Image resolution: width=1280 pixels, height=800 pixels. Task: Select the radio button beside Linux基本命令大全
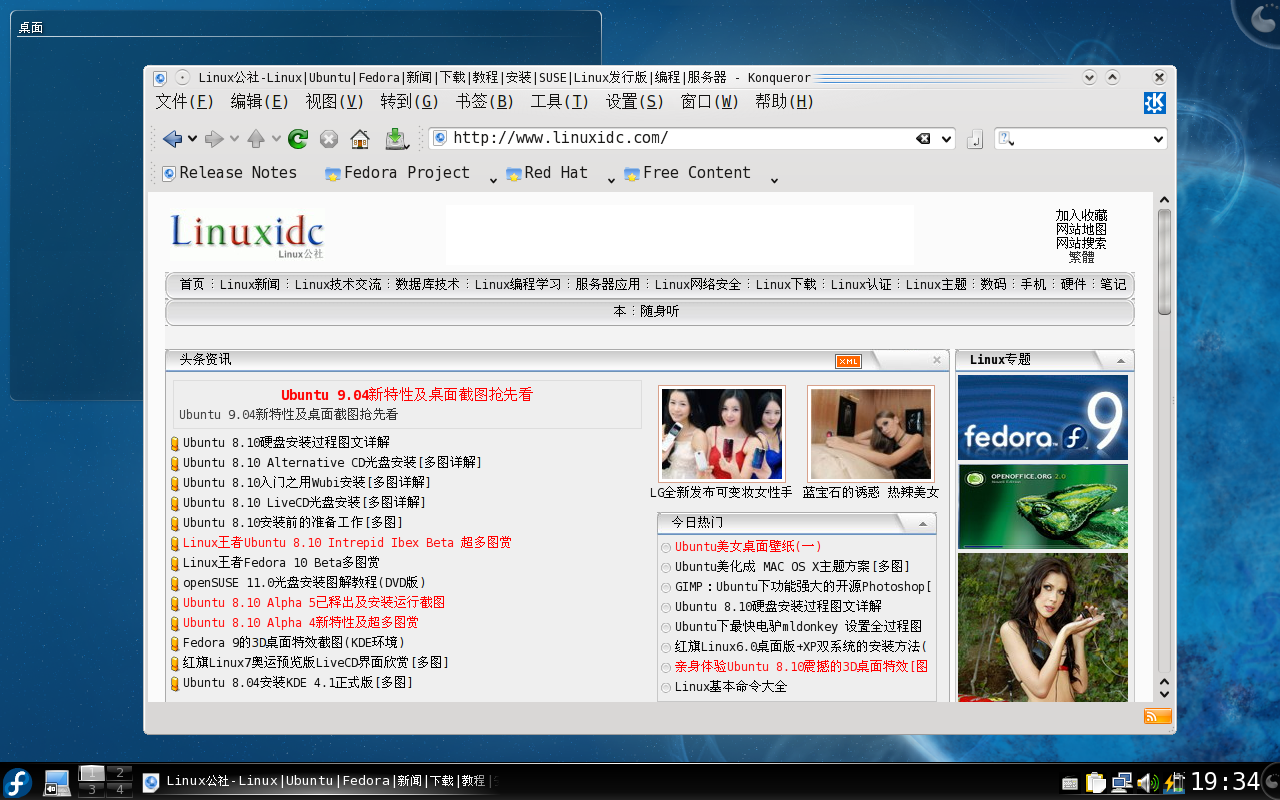[665, 687]
